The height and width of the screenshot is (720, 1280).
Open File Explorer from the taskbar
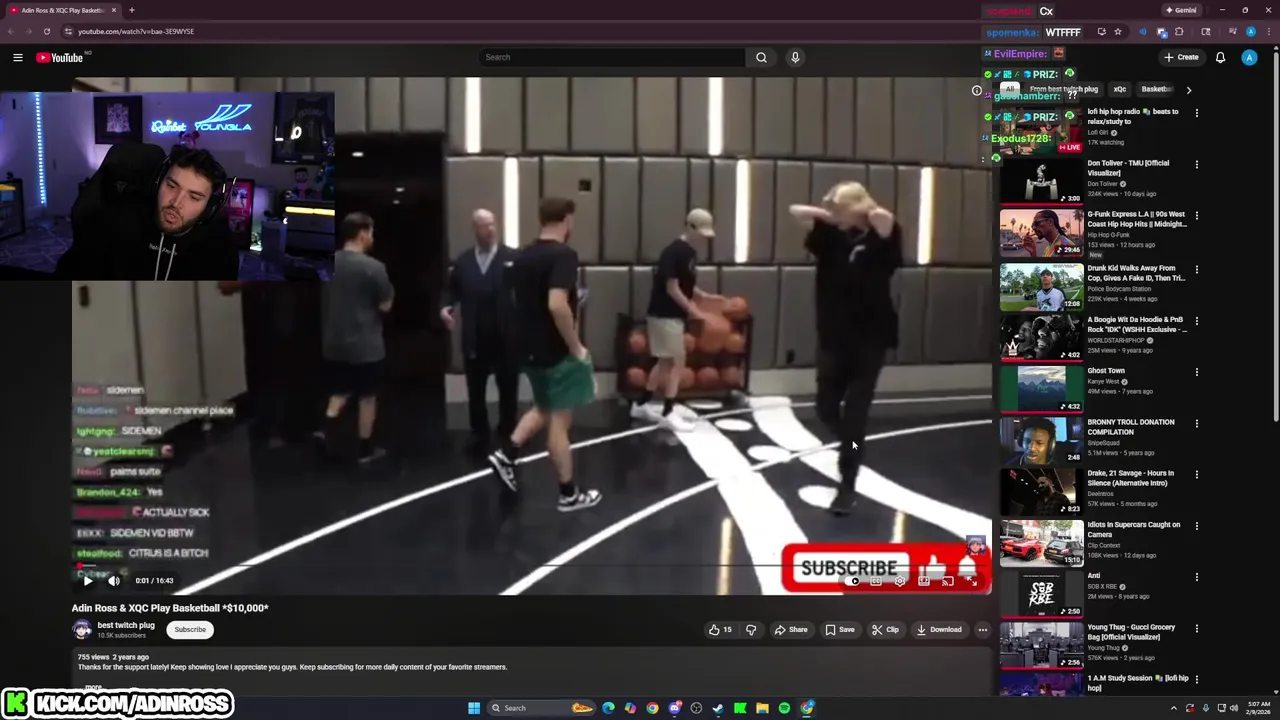pos(762,708)
